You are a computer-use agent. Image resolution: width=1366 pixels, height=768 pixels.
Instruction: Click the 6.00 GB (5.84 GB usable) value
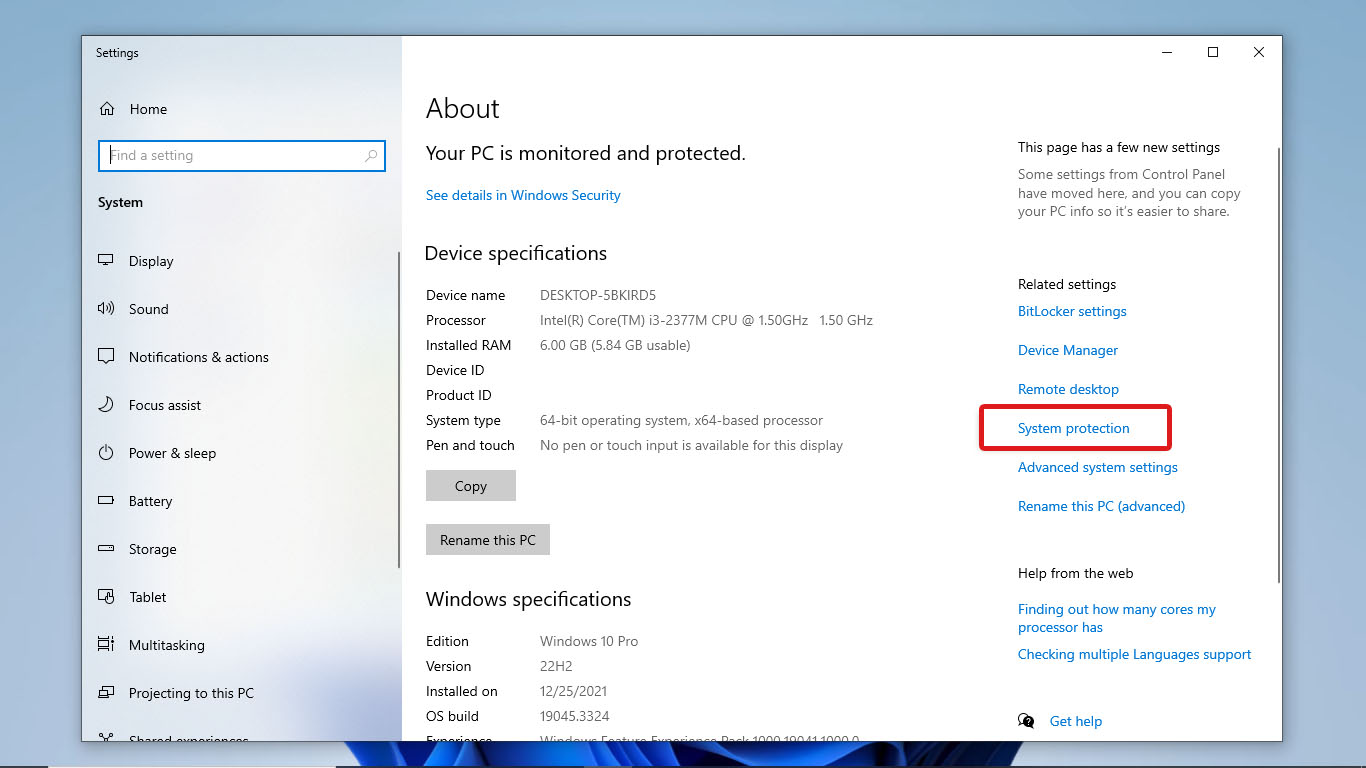click(x=615, y=345)
